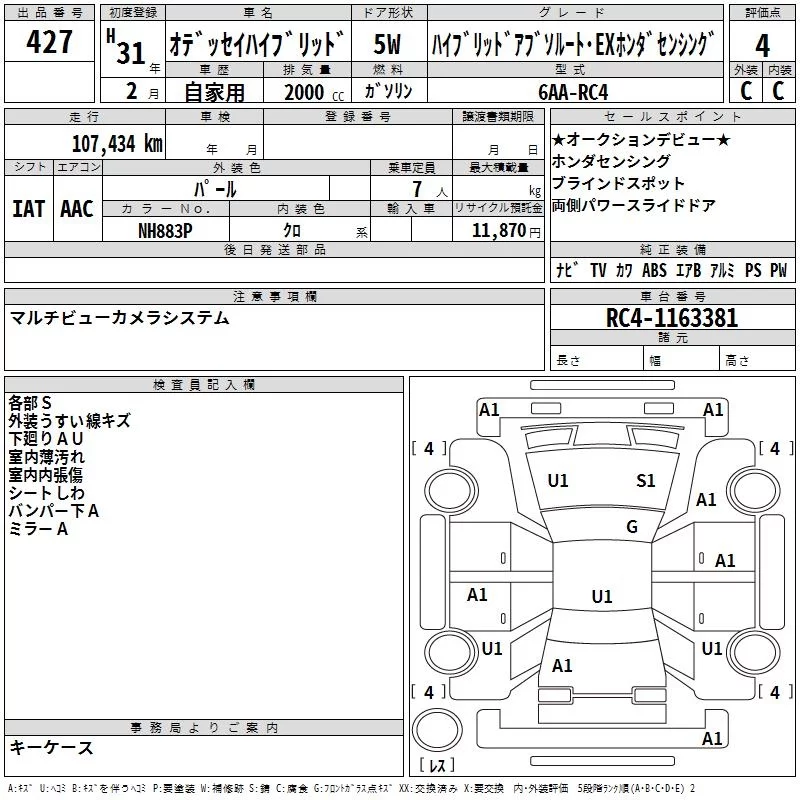Click the 高さ dimension field
The width and height of the screenshot is (800, 800).
(757, 359)
